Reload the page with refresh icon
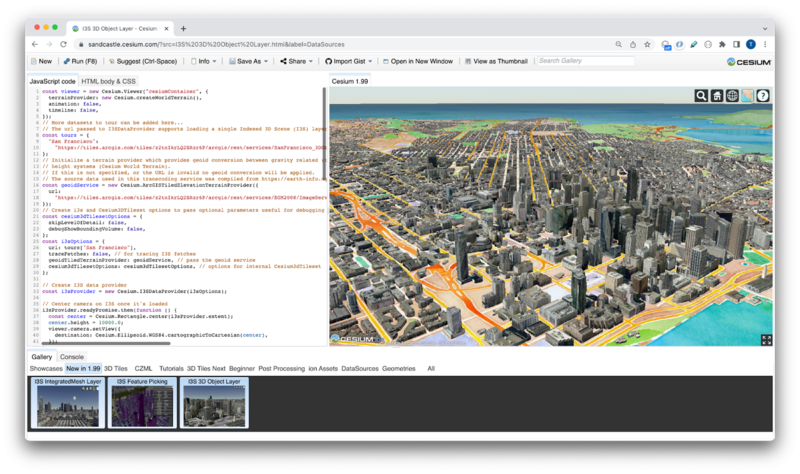 [x=63, y=44]
